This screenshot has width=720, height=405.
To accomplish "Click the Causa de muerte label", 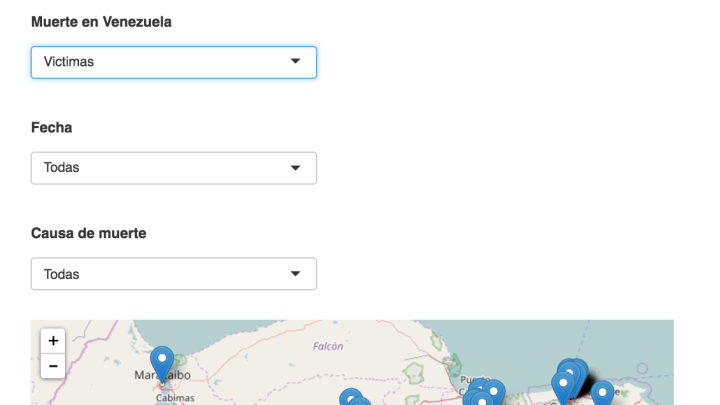I will (89, 233).
